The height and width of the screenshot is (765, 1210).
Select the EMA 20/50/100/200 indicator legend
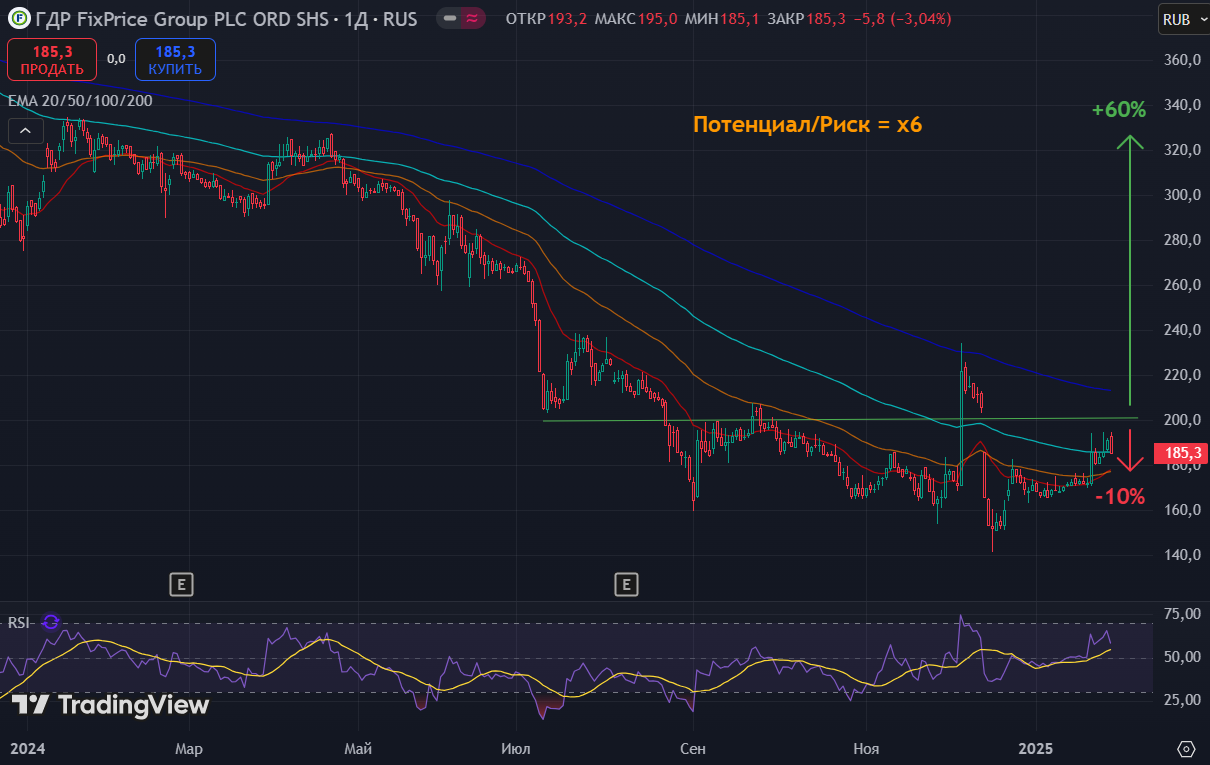point(80,100)
